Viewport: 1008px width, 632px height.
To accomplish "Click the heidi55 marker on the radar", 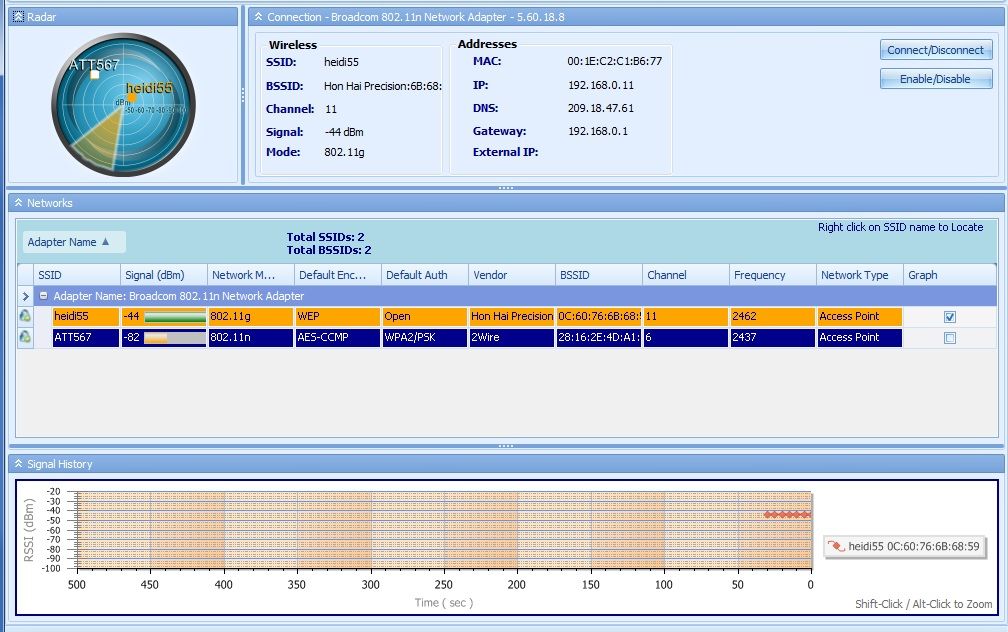I will (132, 98).
